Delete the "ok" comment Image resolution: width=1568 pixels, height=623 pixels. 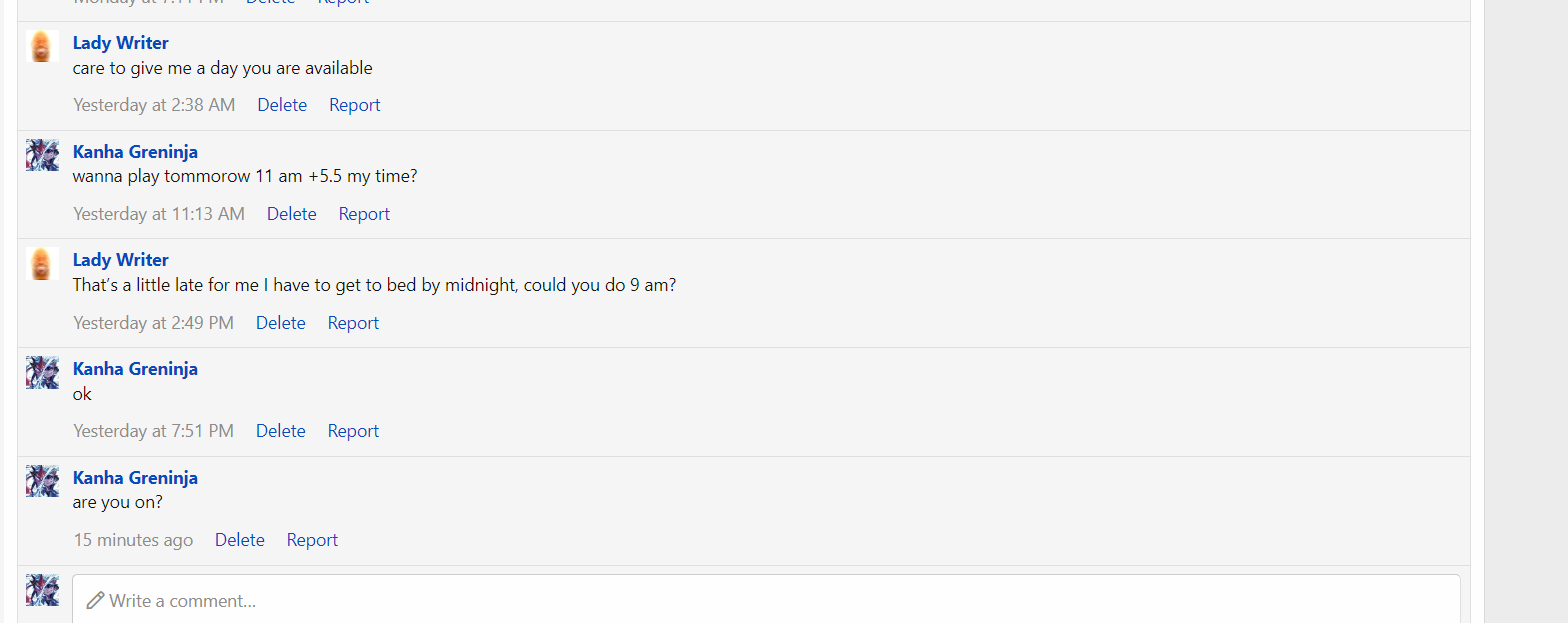point(280,431)
